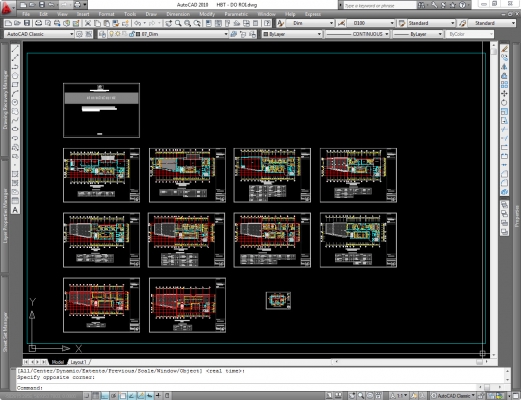Choose the Multiline Text 'A' tool
521x400 pixels.
pyautogui.click(x=15, y=210)
